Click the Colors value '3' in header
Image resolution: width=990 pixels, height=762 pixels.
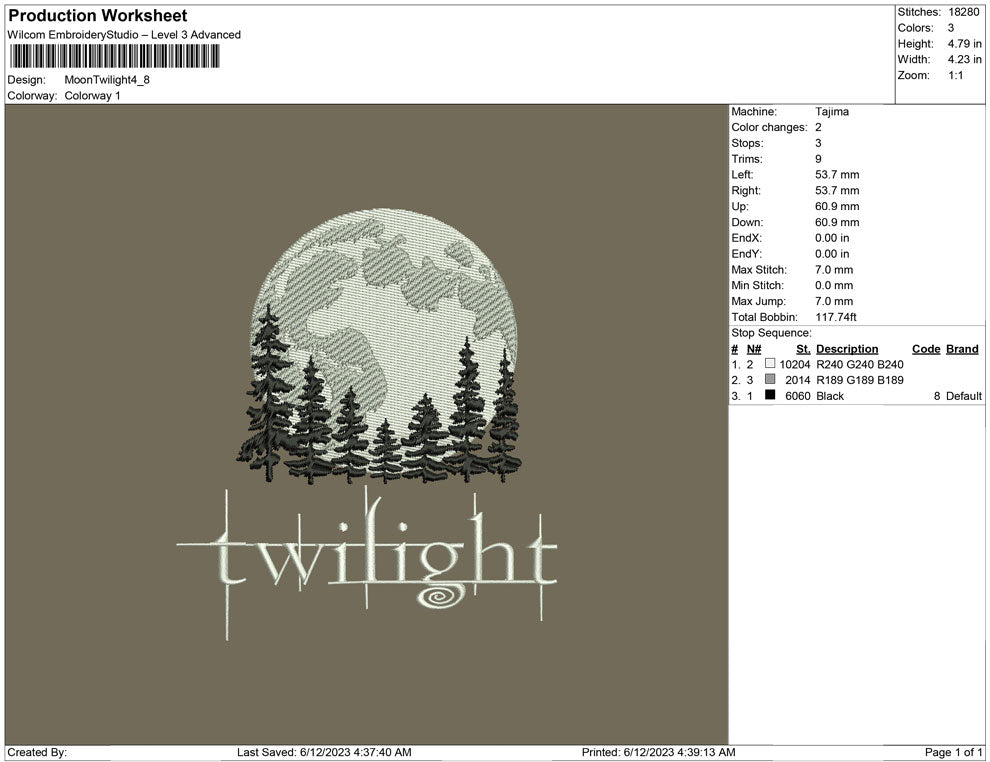951,28
